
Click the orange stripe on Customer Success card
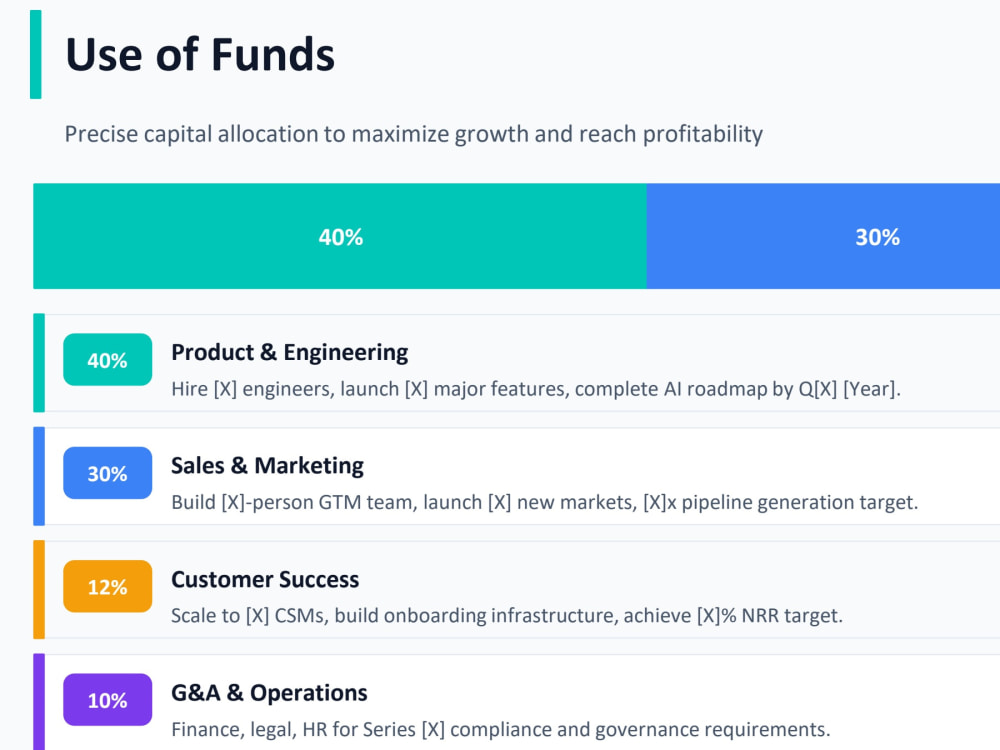point(39,589)
